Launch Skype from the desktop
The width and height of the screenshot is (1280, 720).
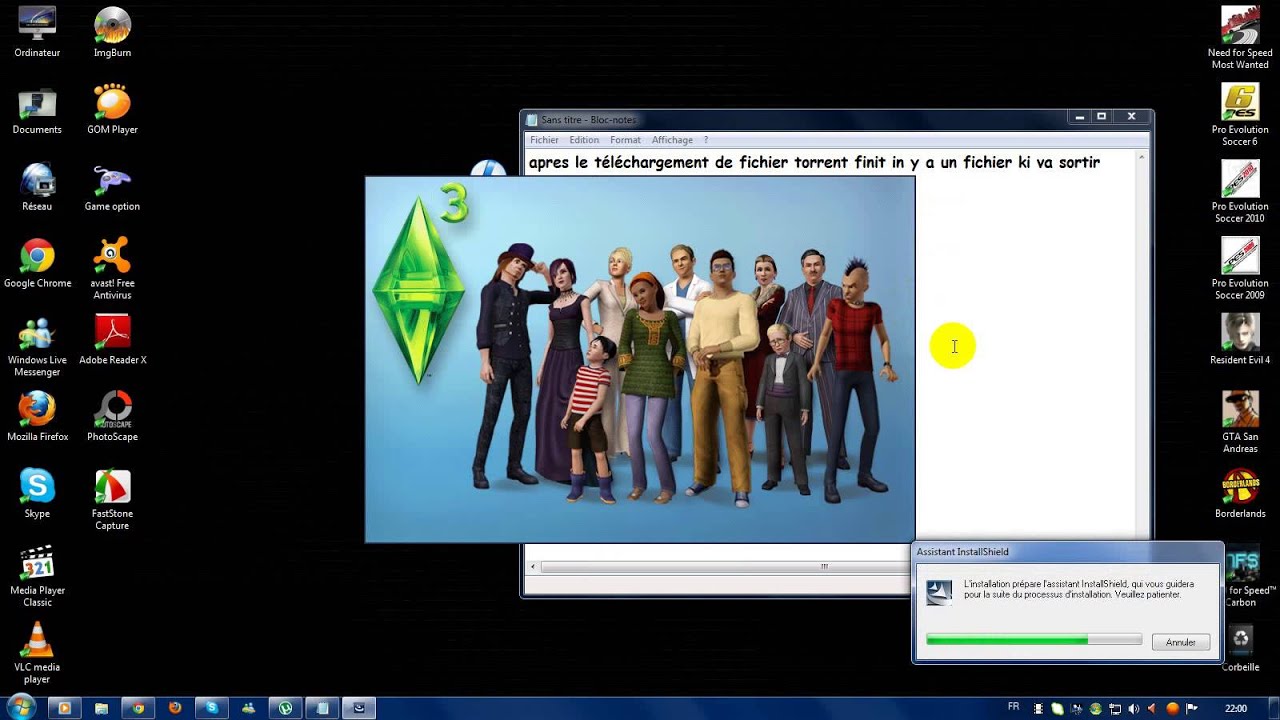click(37, 494)
